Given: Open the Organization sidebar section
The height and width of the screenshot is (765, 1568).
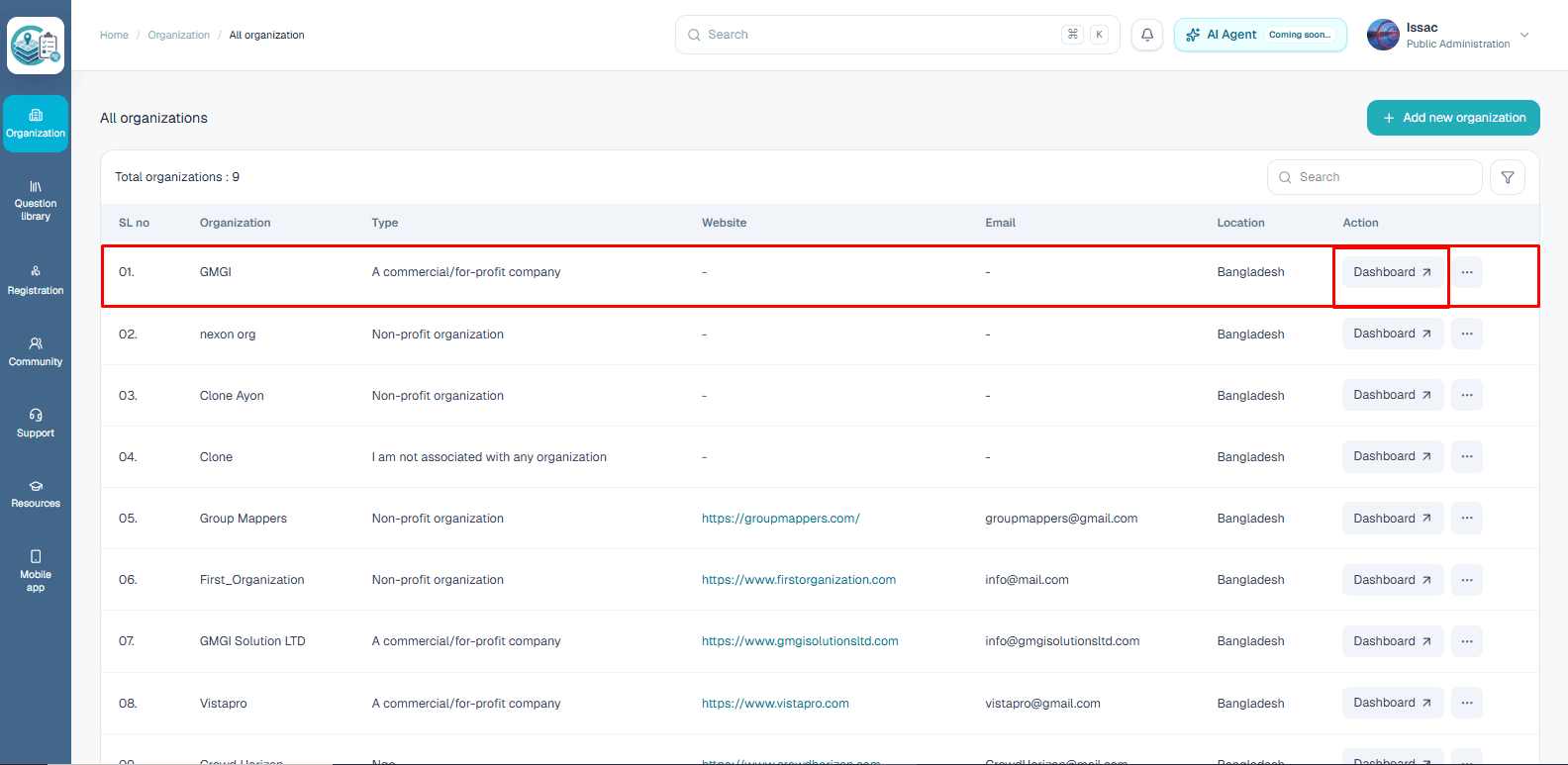Looking at the screenshot, I should pyautogui.click(x=36, y=124).
